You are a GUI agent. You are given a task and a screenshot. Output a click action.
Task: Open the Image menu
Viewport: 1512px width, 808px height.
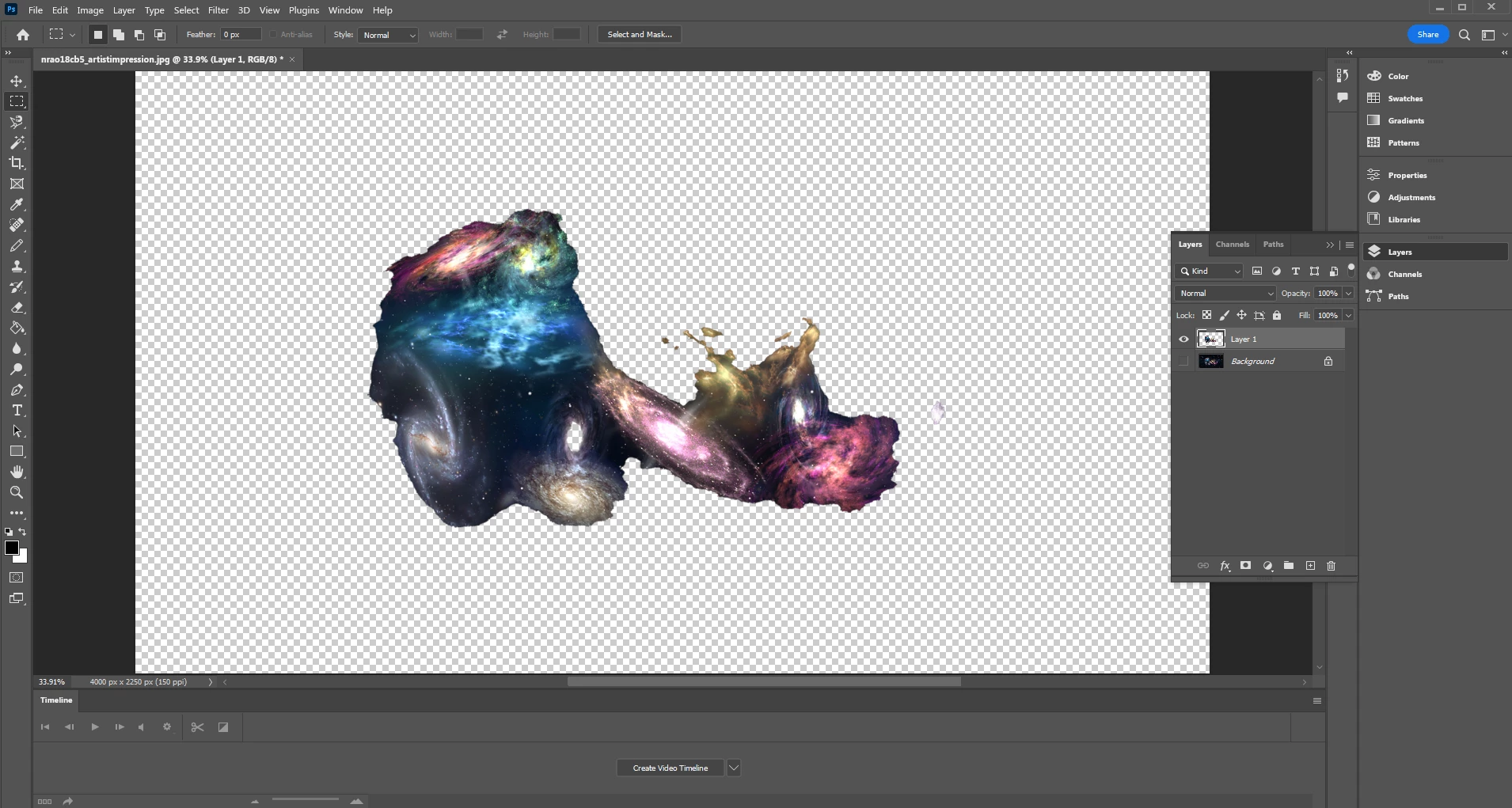tap(90, 10)
